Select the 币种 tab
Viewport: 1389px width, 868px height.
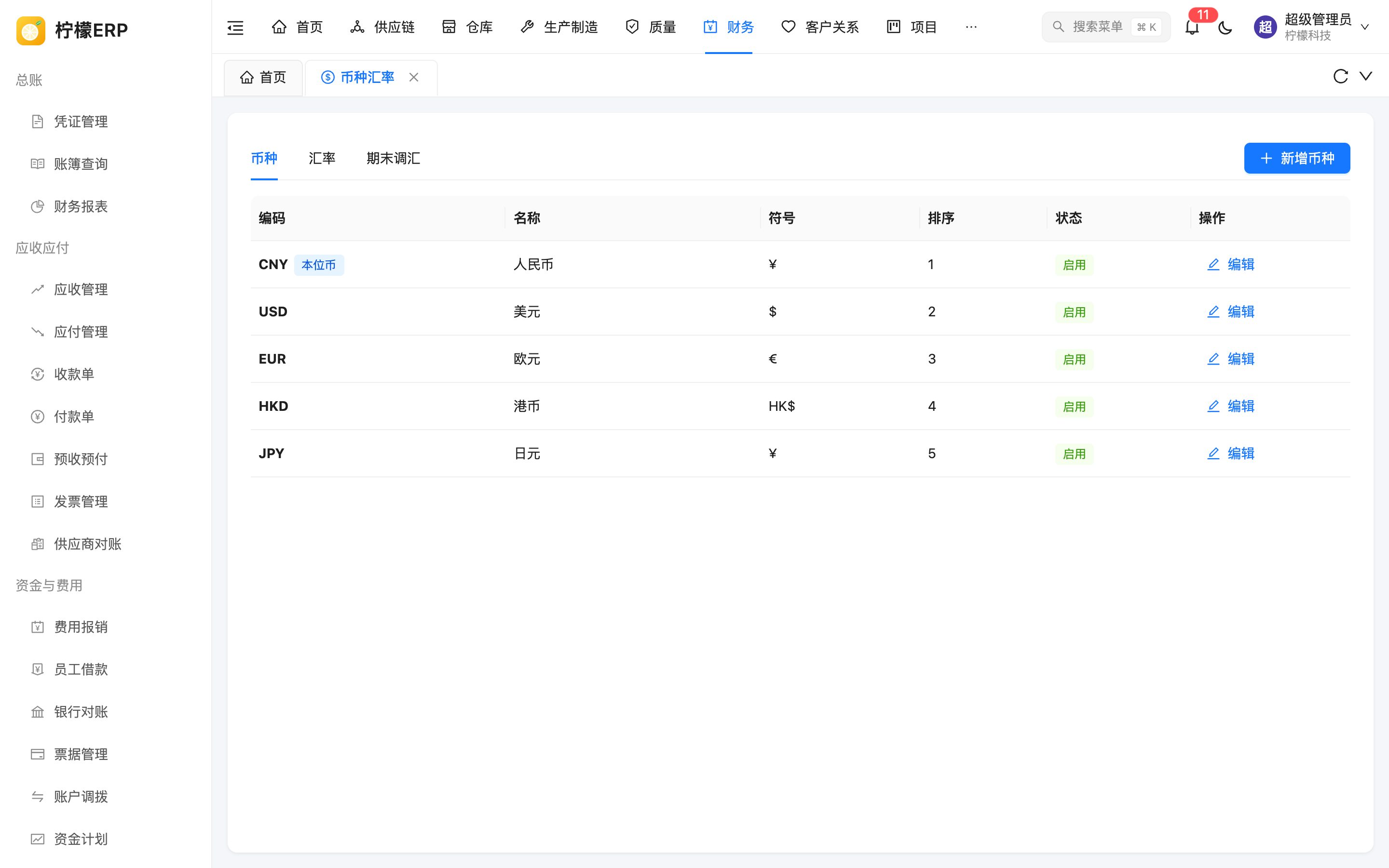pos(264,159)
